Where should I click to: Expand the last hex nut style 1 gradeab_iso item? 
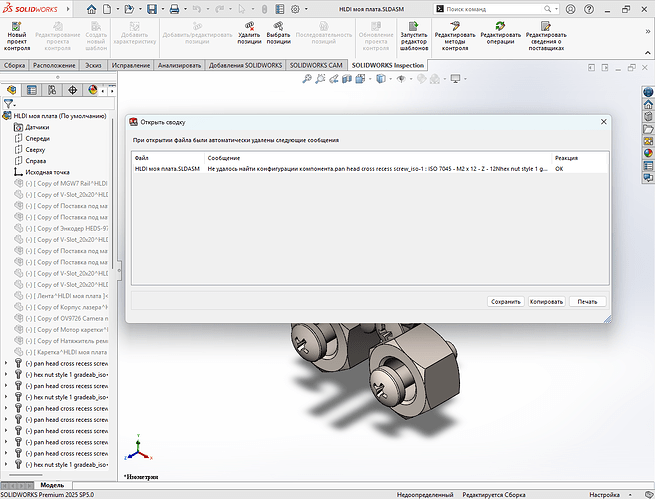tap(6, 464)
